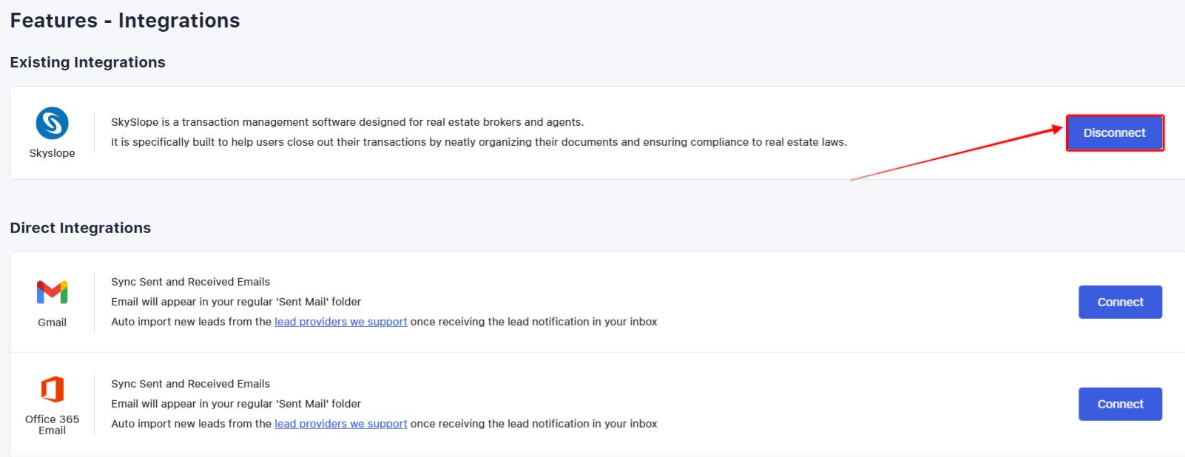Click the 'It is specifically built to help users' line

[x=479, y=142]
